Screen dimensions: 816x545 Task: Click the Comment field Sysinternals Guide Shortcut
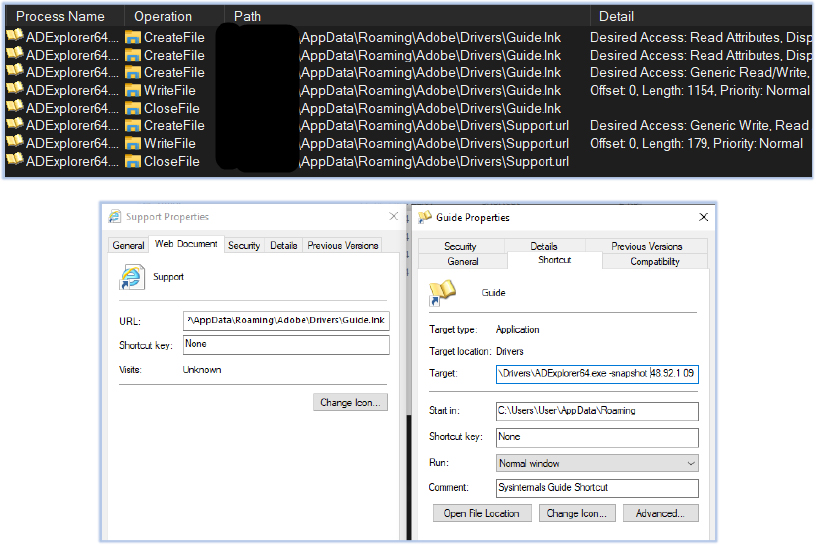[597, 488]
